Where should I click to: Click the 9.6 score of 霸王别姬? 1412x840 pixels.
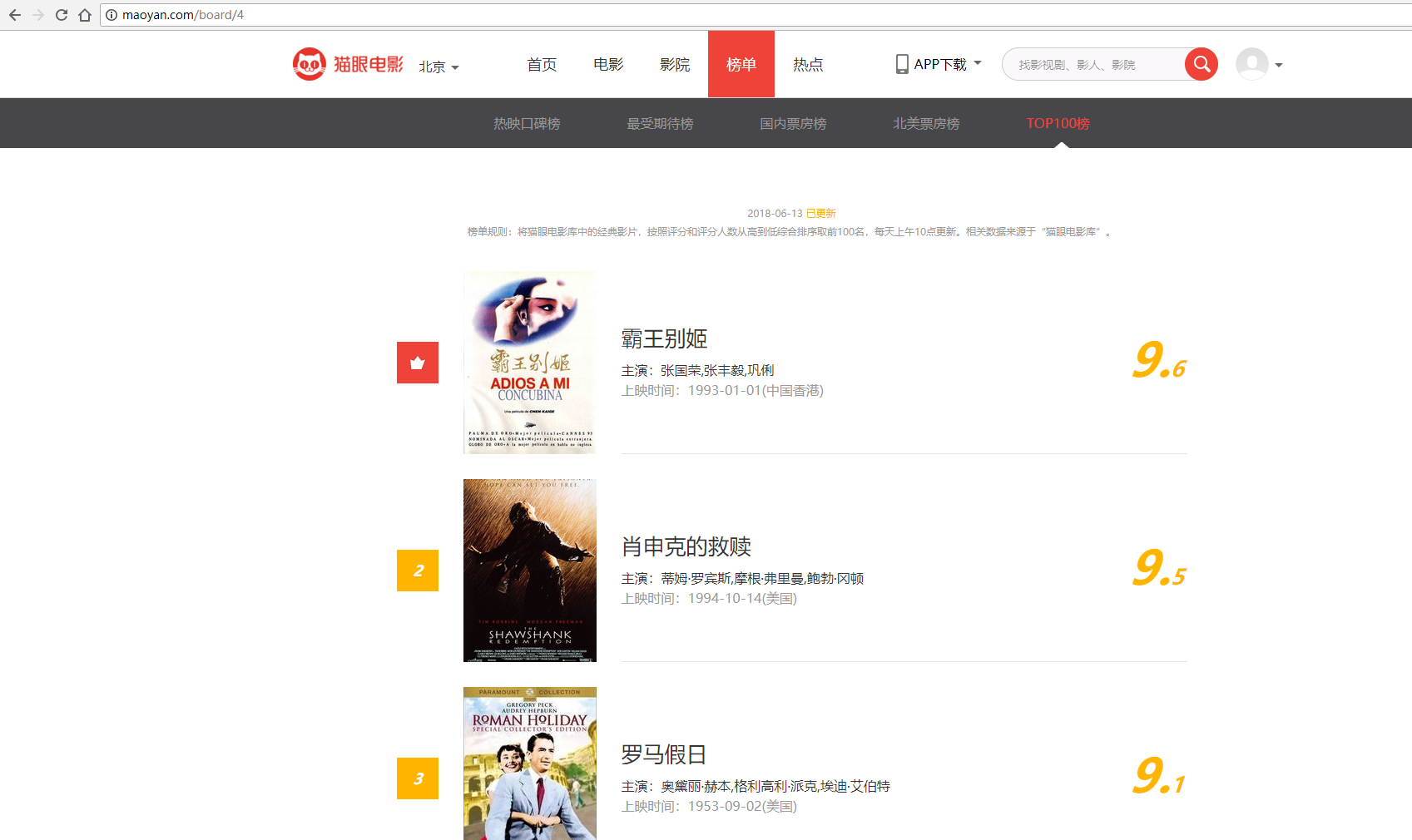(1159, 361)
